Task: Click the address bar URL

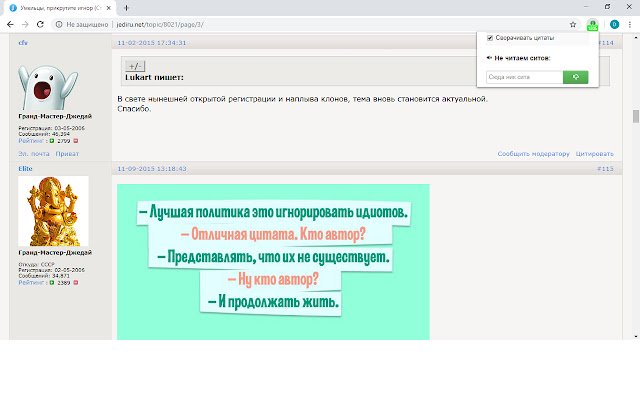Action: click(160, 24)
